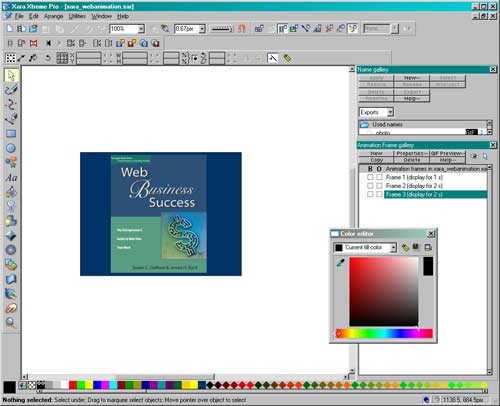Viewport: 500px width, 406px height.
Task: Open the Current fill color dropdown
Action: [393, 248]
